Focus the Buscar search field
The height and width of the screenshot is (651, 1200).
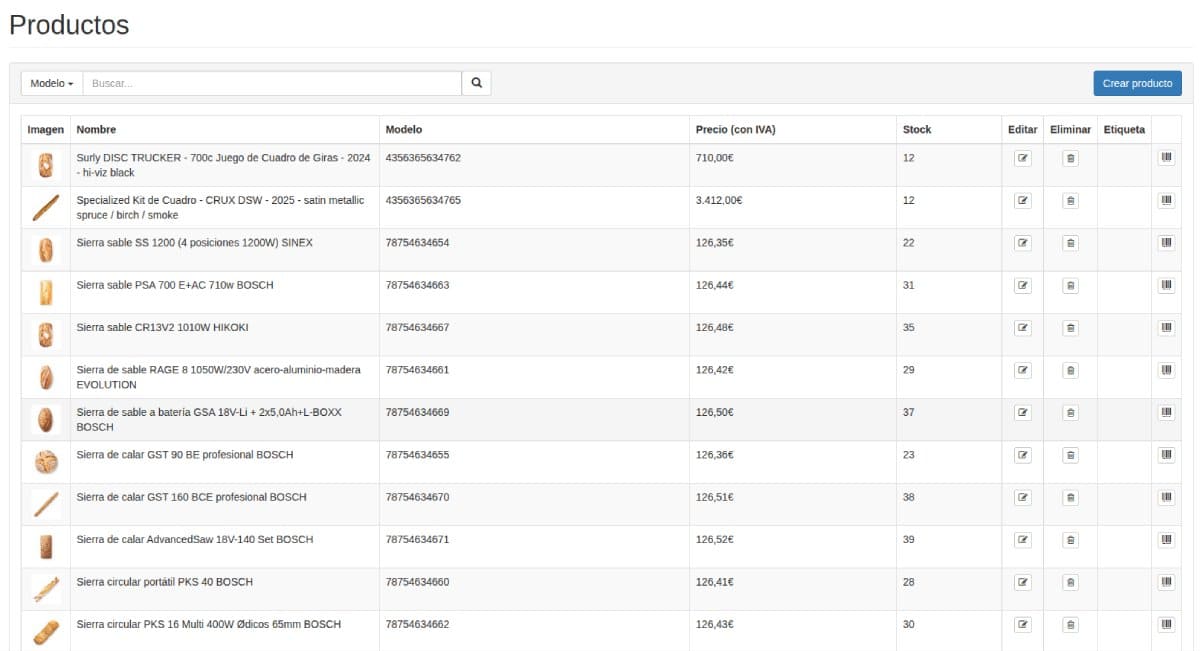click(x=272, y=83)
